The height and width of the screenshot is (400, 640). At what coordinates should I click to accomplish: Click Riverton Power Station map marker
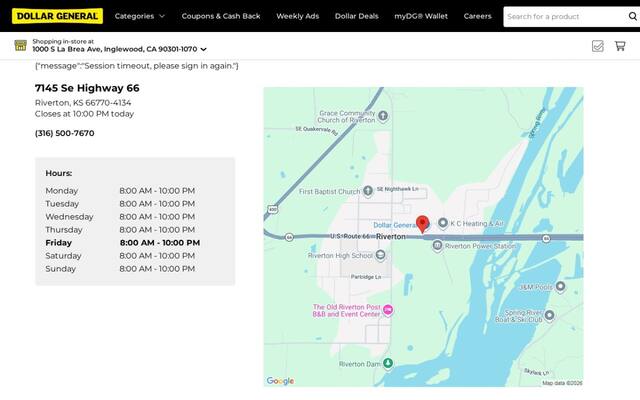[x=437, y=246]
